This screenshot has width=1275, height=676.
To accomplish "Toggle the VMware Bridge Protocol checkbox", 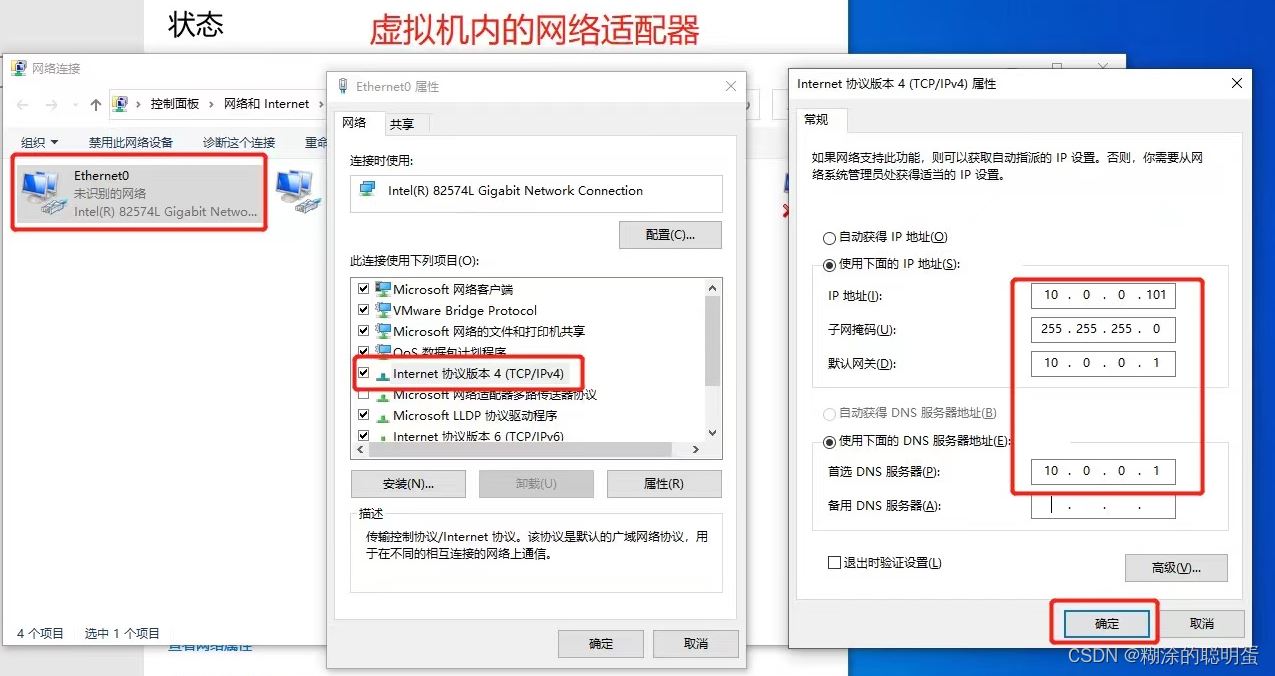I will coord(363,310).
